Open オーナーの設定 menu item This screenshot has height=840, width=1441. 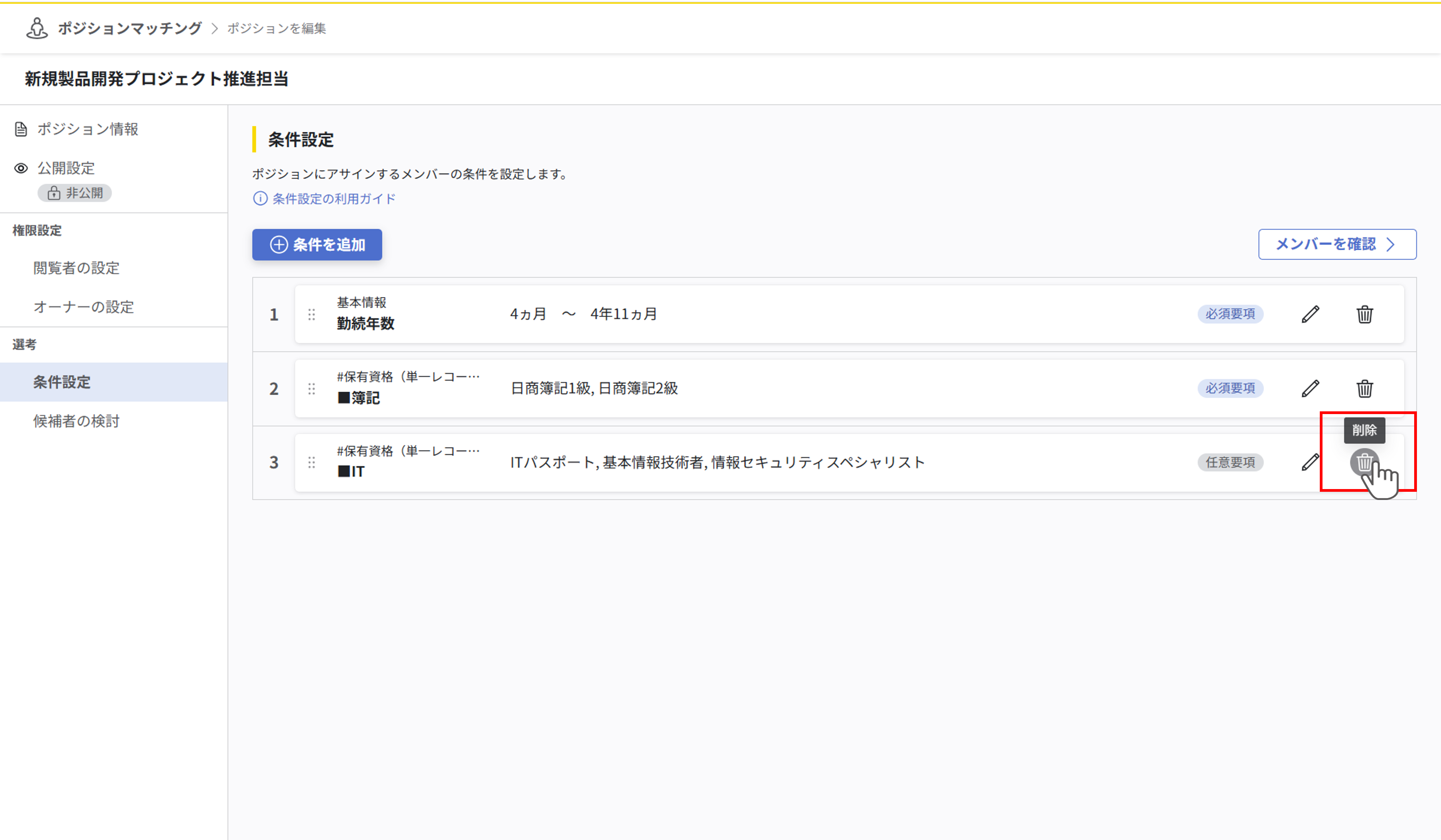tap(84, 307)
